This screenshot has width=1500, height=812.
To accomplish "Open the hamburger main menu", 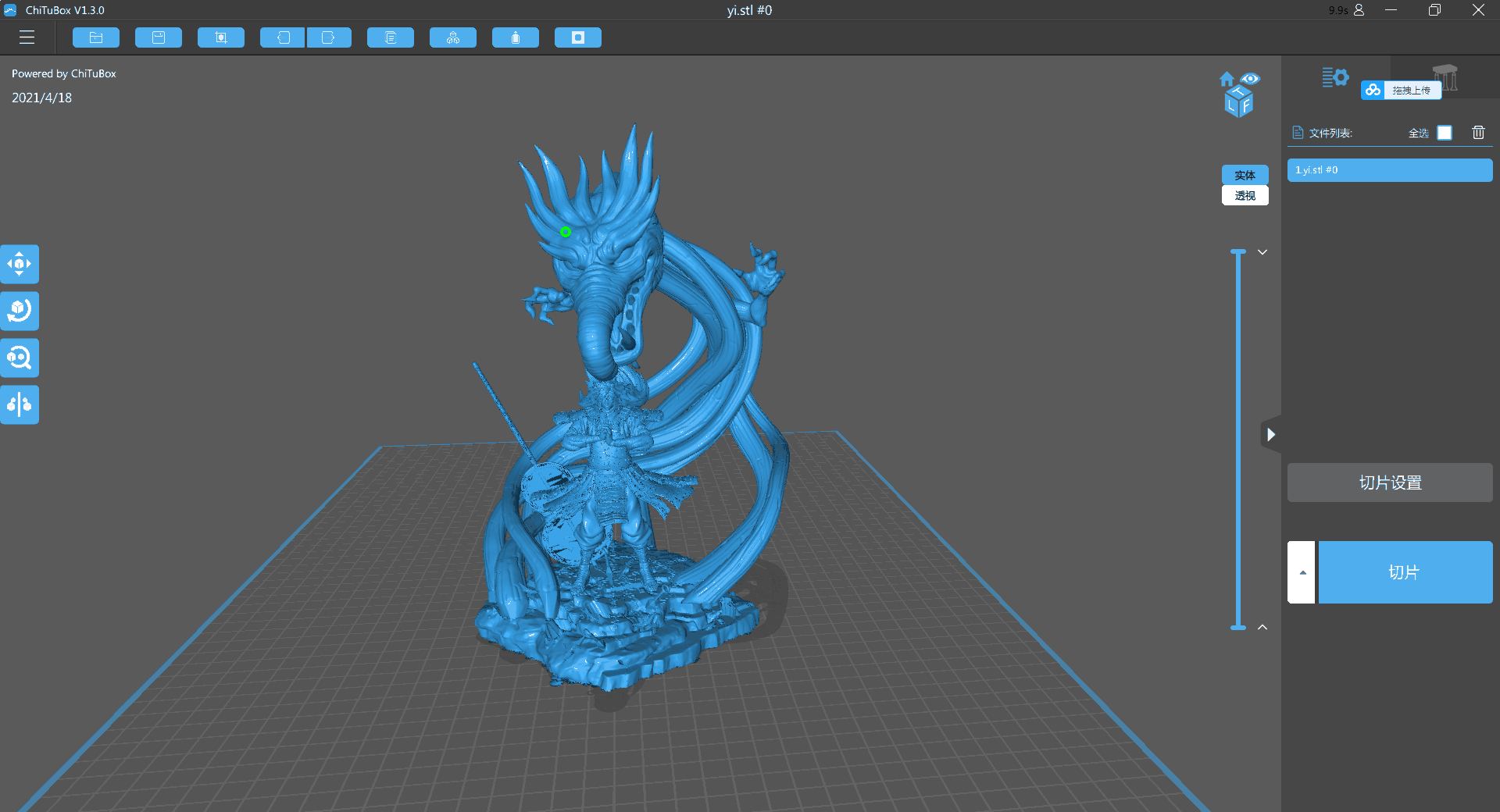I will coord(27,37).
